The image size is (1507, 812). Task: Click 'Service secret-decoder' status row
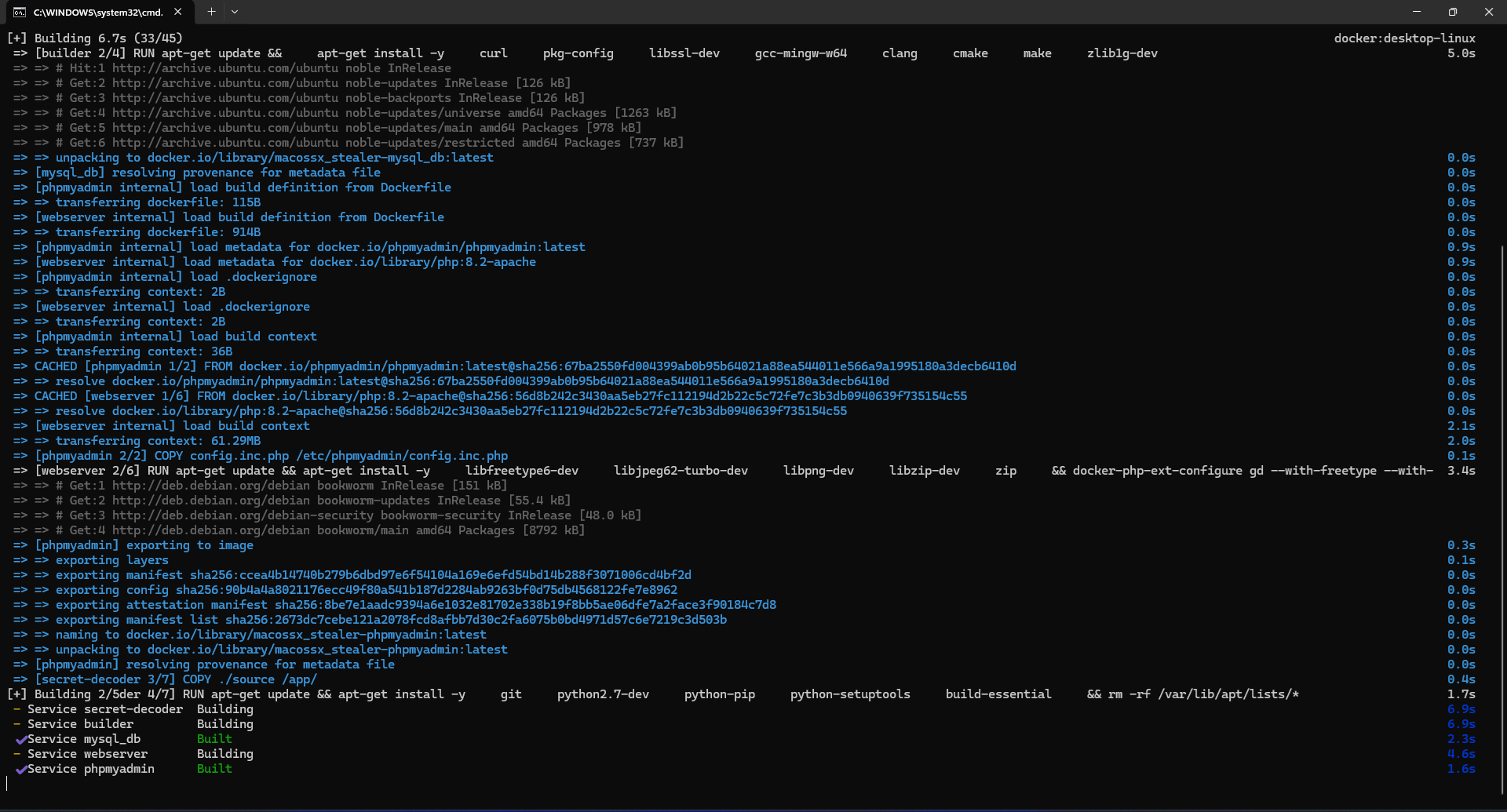(133, 709)
